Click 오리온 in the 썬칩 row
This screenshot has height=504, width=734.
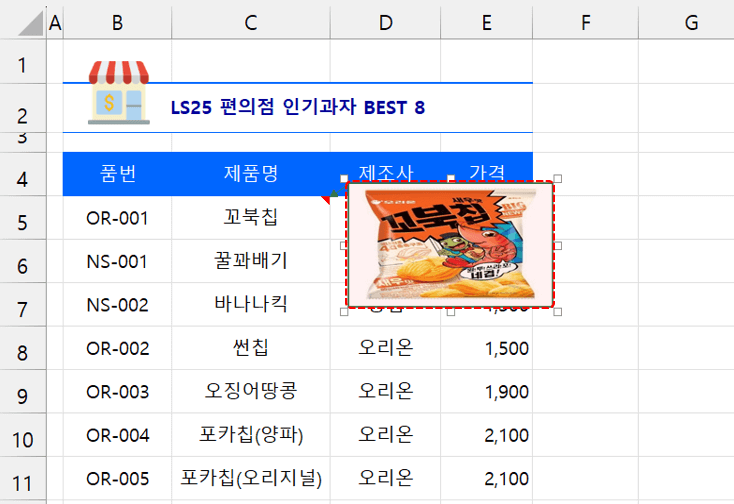coord(385,349)
